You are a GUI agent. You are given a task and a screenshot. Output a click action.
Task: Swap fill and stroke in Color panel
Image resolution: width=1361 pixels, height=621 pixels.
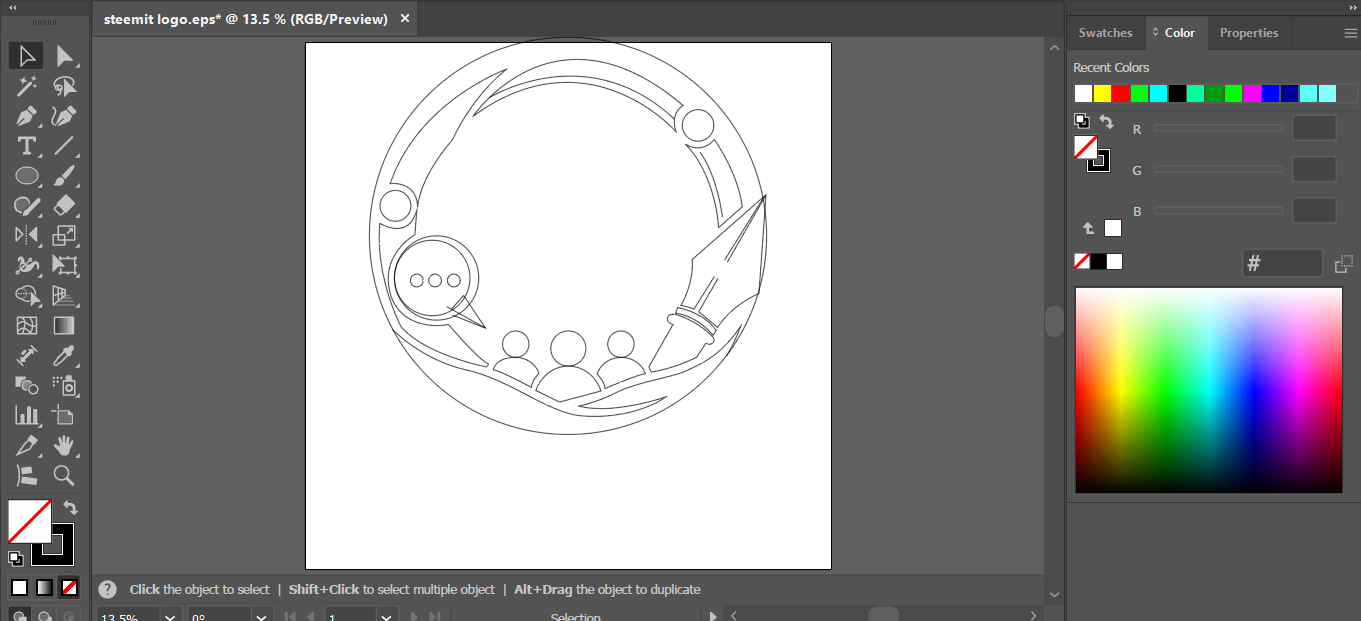tap(1106, 122)
